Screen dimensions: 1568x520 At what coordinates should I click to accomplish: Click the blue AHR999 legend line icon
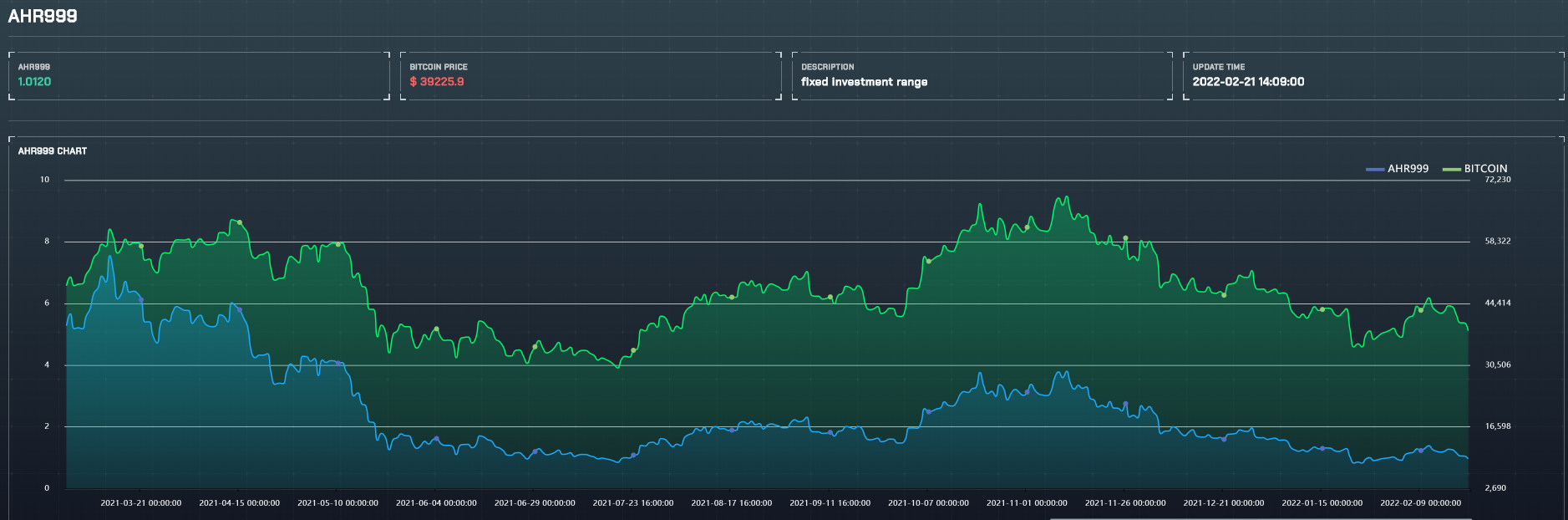click(x=1375, y=169)
